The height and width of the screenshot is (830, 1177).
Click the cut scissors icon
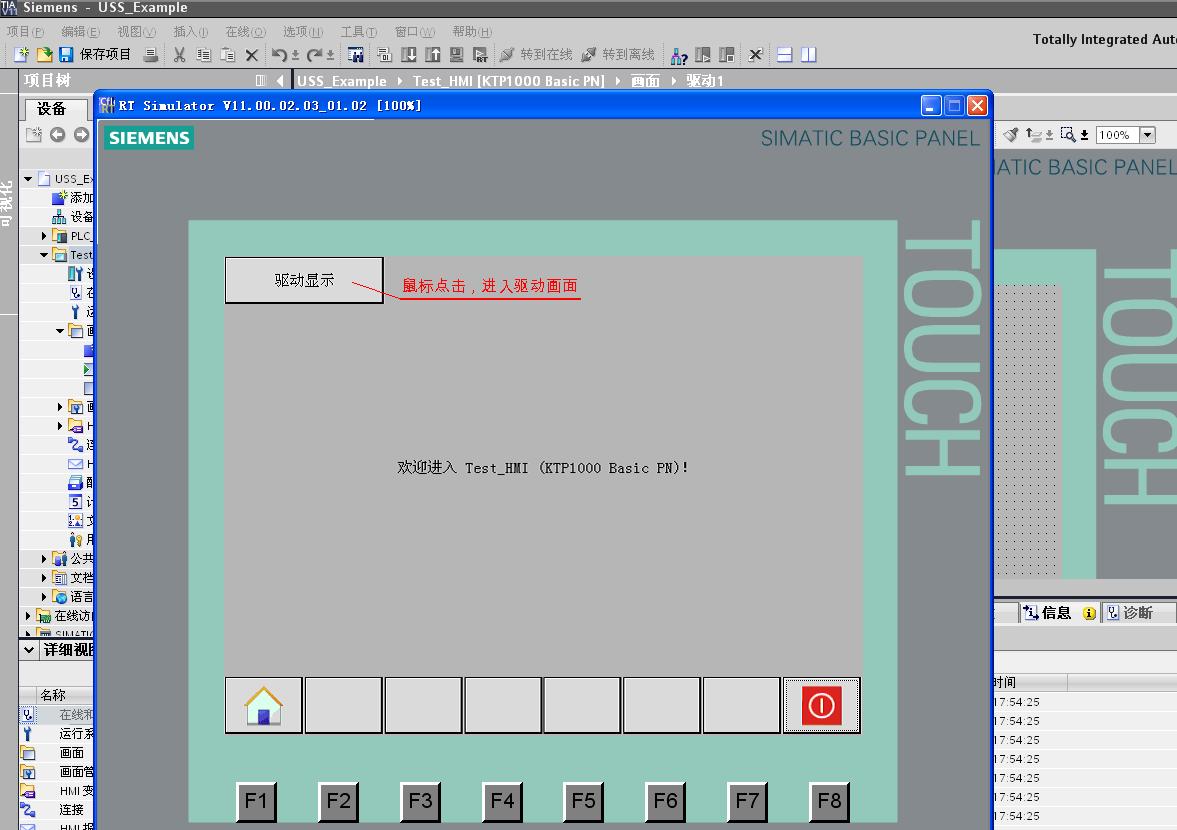click(x=179, y=54)
